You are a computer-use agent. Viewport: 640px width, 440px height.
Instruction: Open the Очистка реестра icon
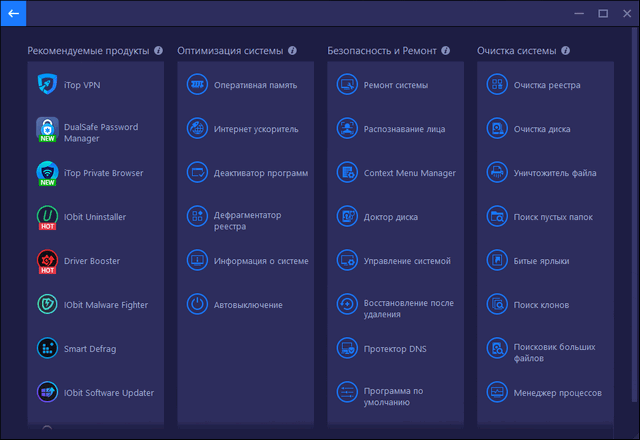click(497, 84)
